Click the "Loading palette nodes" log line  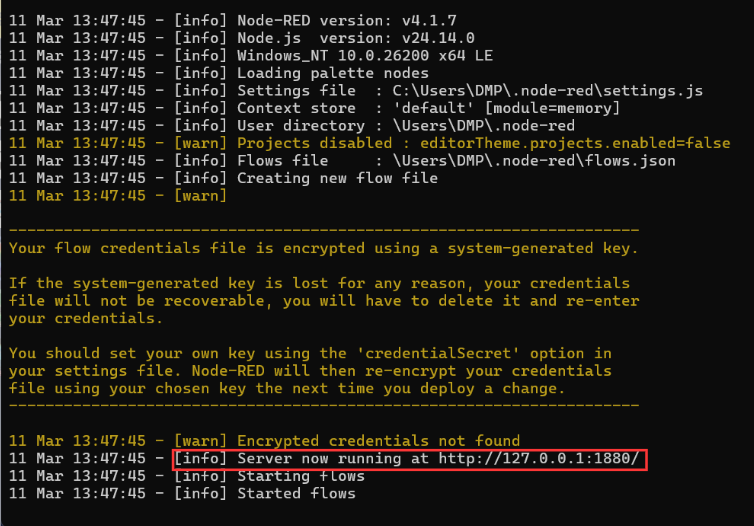pyautogui.click(x=332, y=73)
